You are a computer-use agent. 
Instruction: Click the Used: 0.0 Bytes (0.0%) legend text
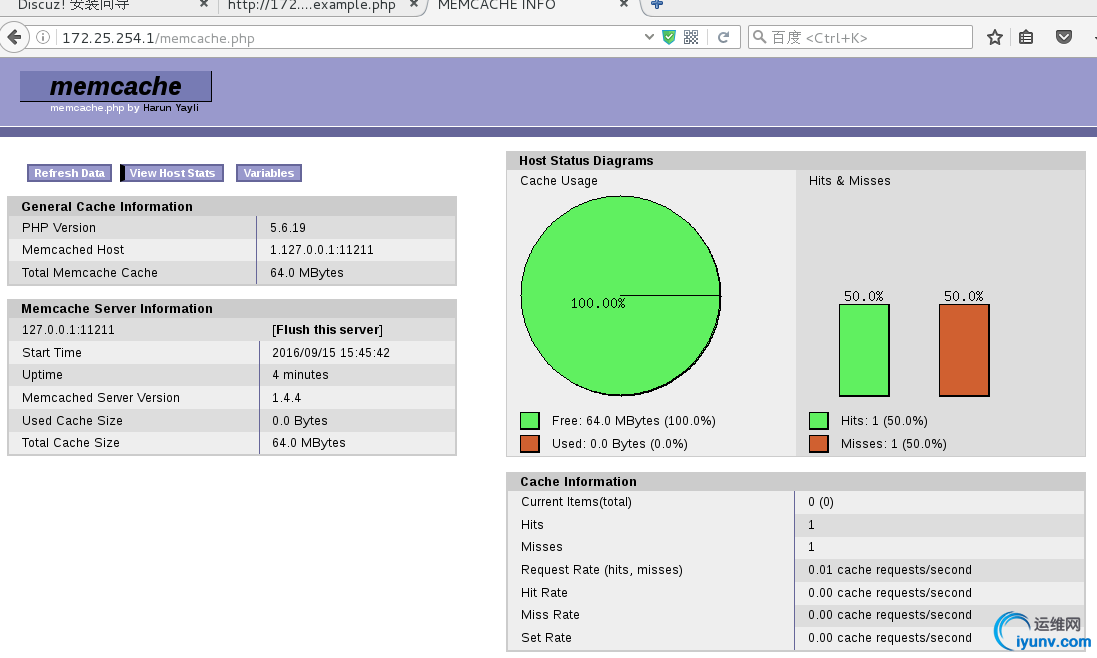coord(619,443)
